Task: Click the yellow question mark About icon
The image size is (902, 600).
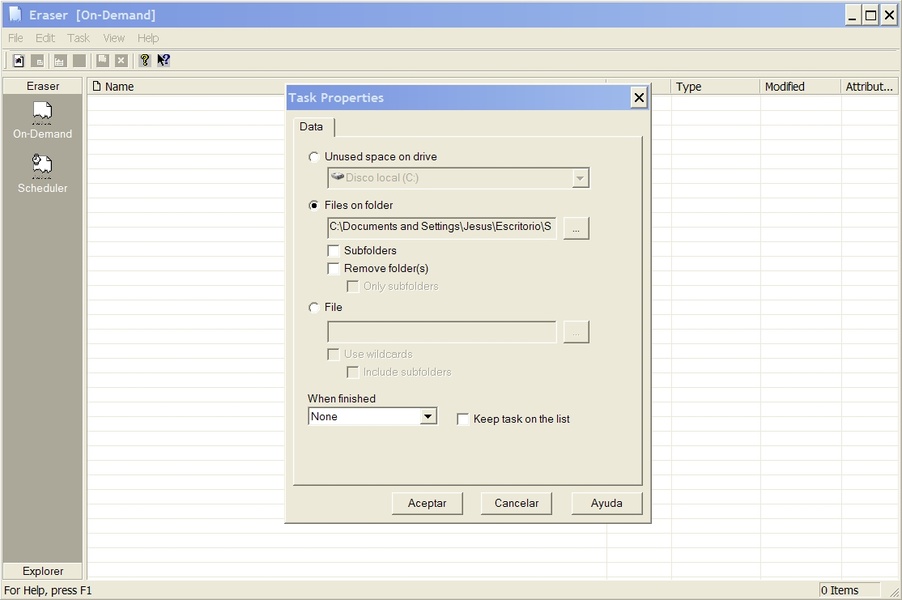Action: pyautogui.click(x=145, y=61)
